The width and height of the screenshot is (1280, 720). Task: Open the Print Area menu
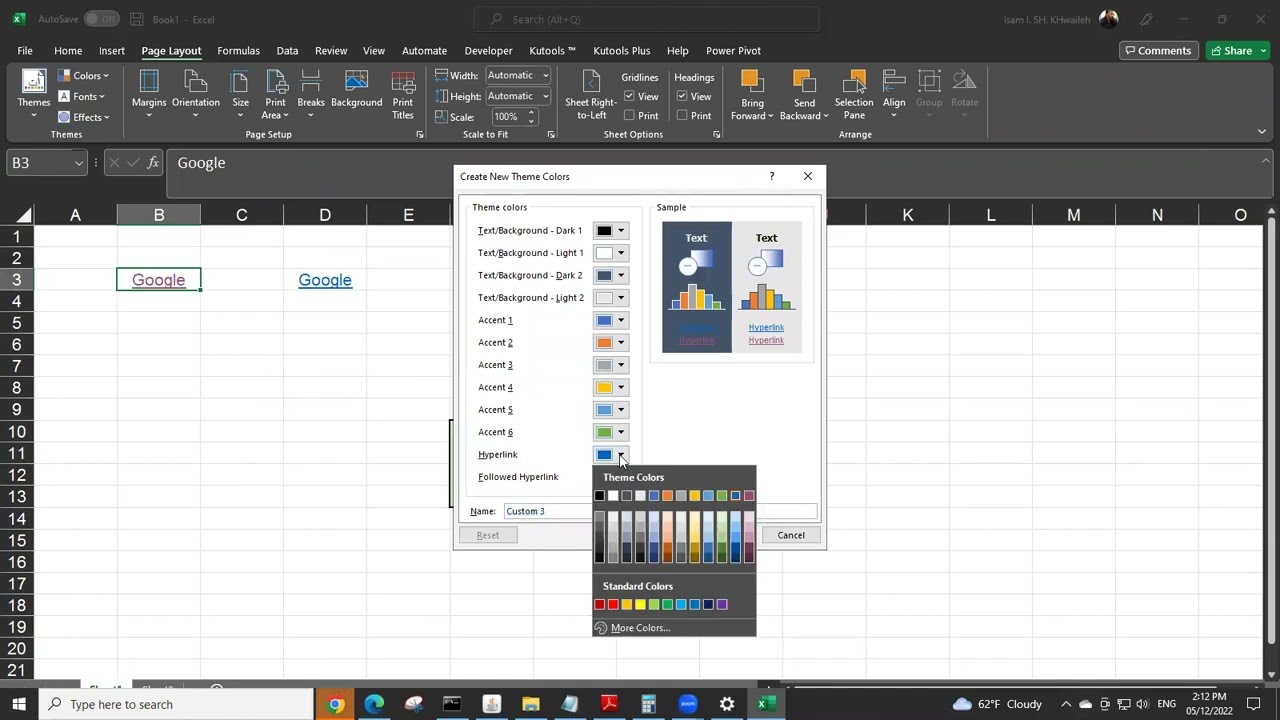point(275,95)
